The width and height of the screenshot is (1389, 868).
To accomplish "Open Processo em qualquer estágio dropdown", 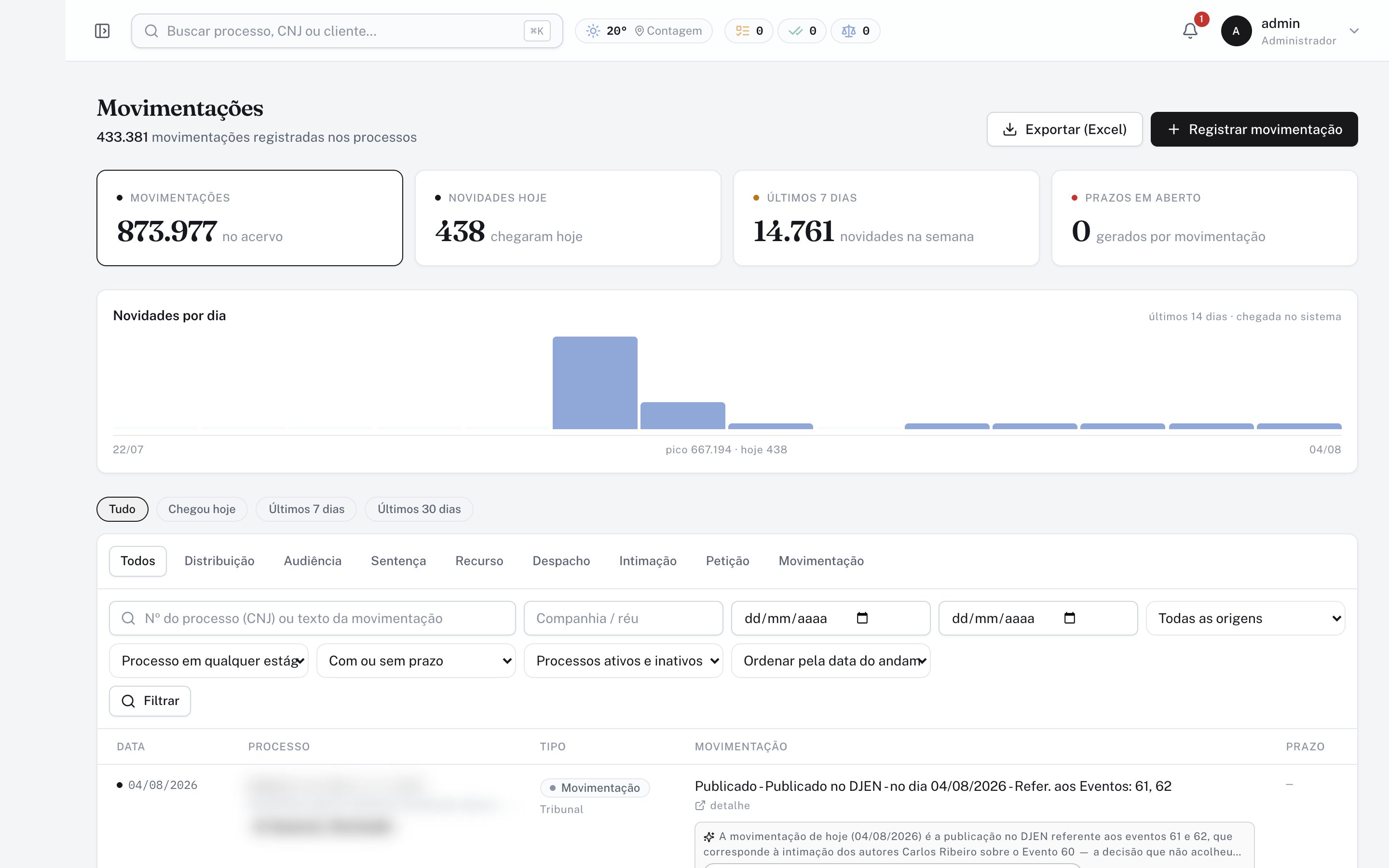I will click(209, 661).
